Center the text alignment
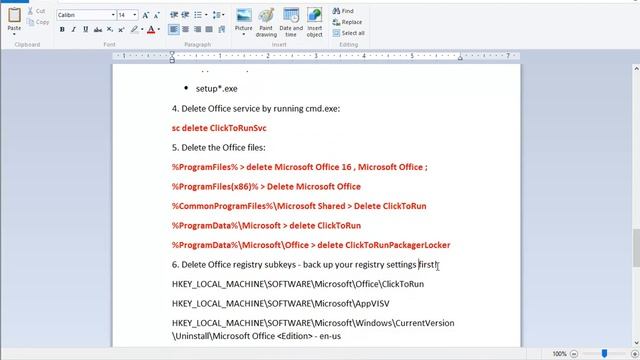The height and width of the screenshot is (360, 640). [x=186, y=29]
